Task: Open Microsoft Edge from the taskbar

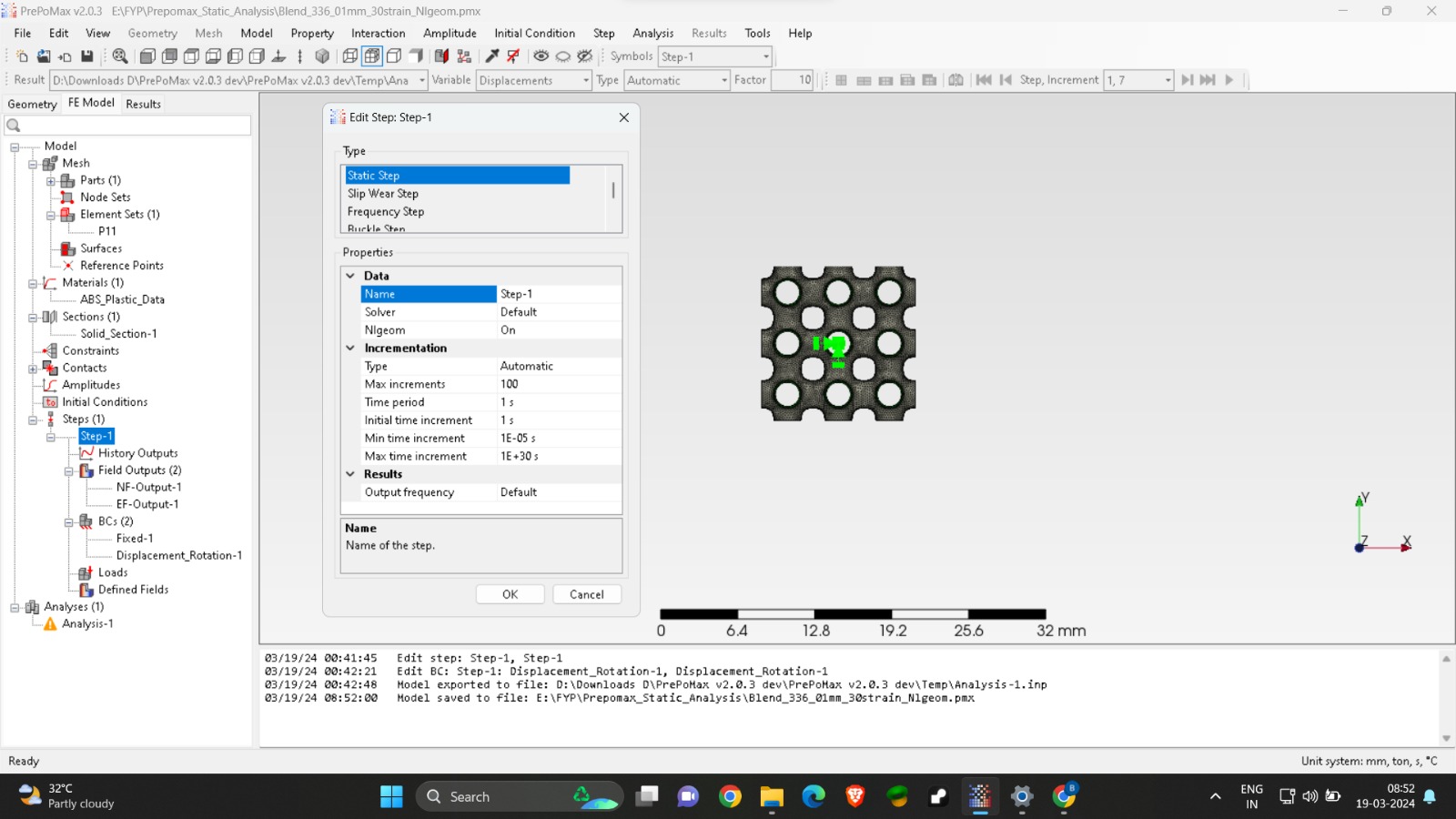Action: 814,797
